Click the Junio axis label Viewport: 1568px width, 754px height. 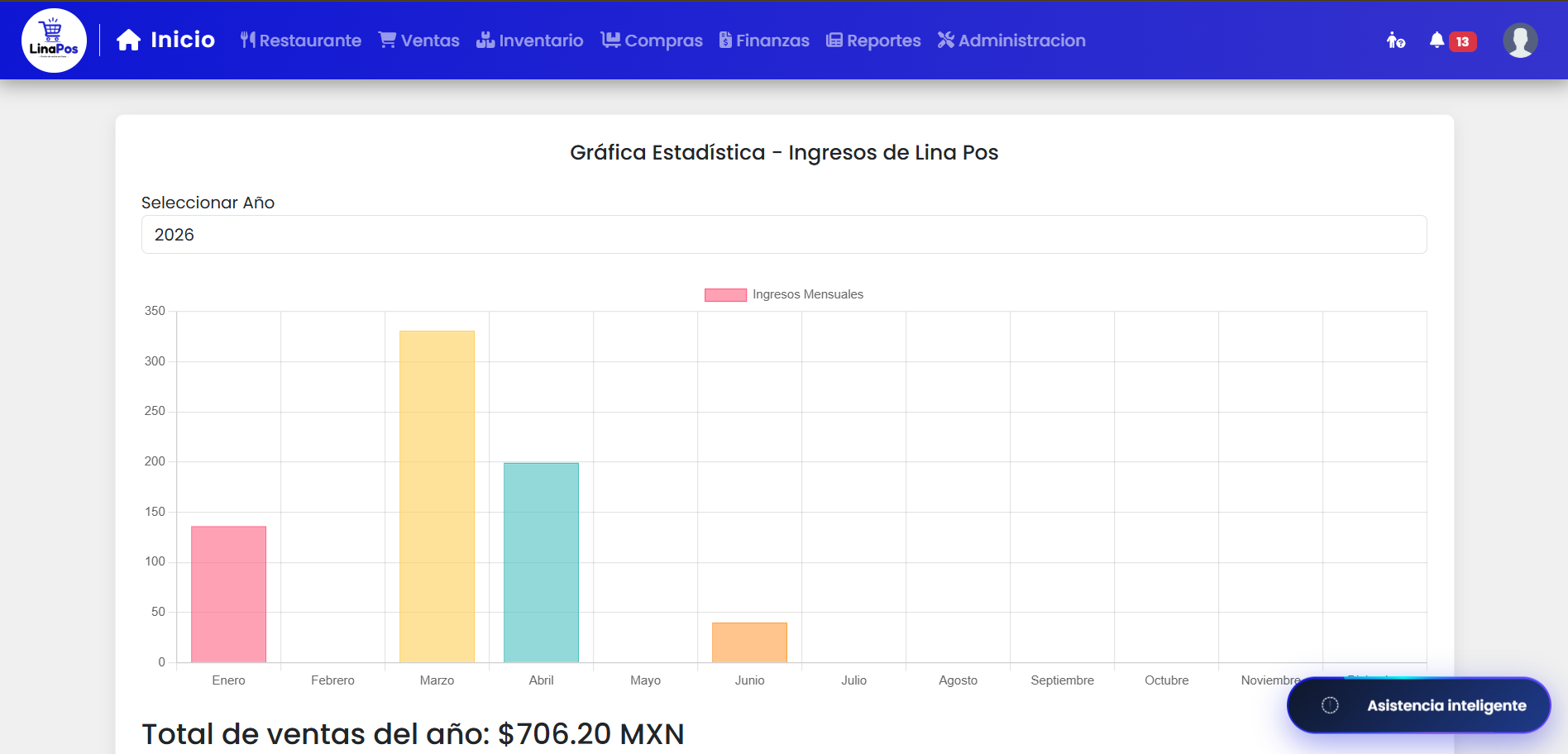coord(749,680)
